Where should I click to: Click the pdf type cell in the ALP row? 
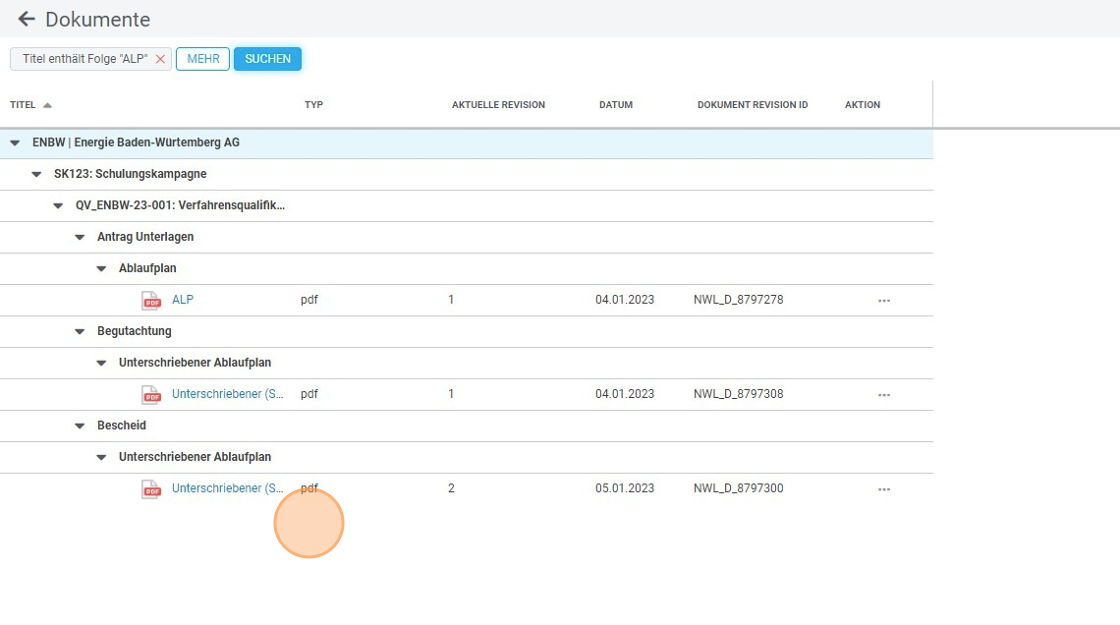309,300
